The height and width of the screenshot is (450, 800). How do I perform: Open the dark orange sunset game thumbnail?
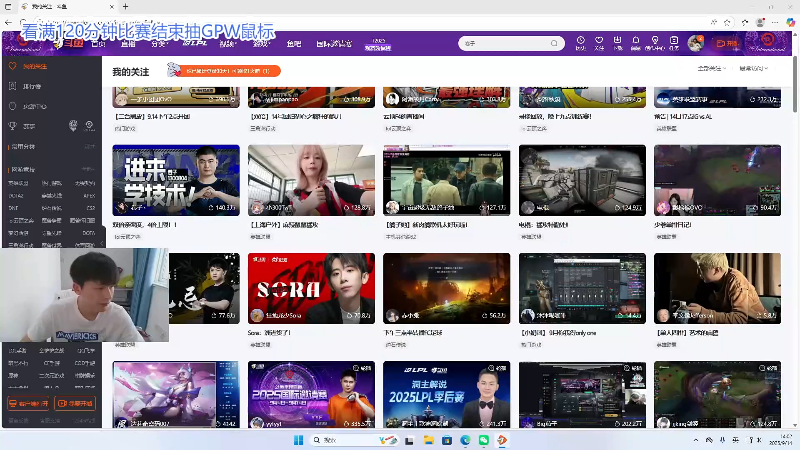446,288
